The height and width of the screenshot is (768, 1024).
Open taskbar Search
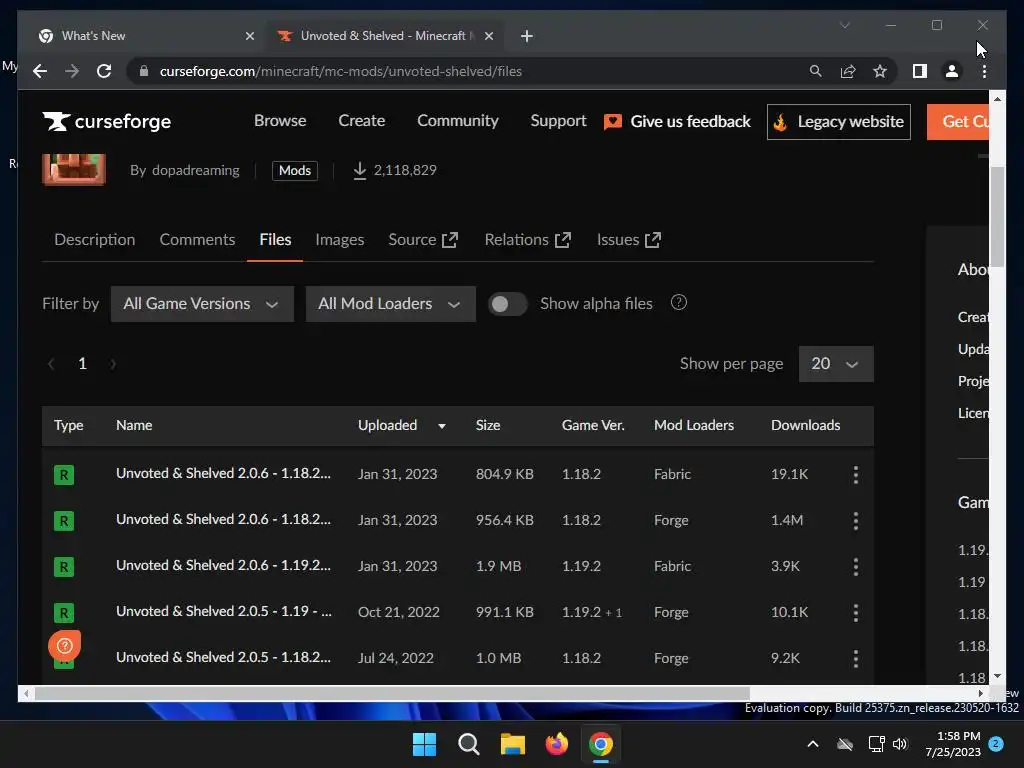468,744
